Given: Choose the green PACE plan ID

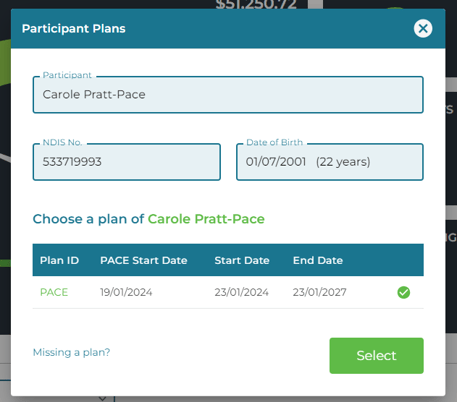Looking at the screenshot, I should coord(54,292).
